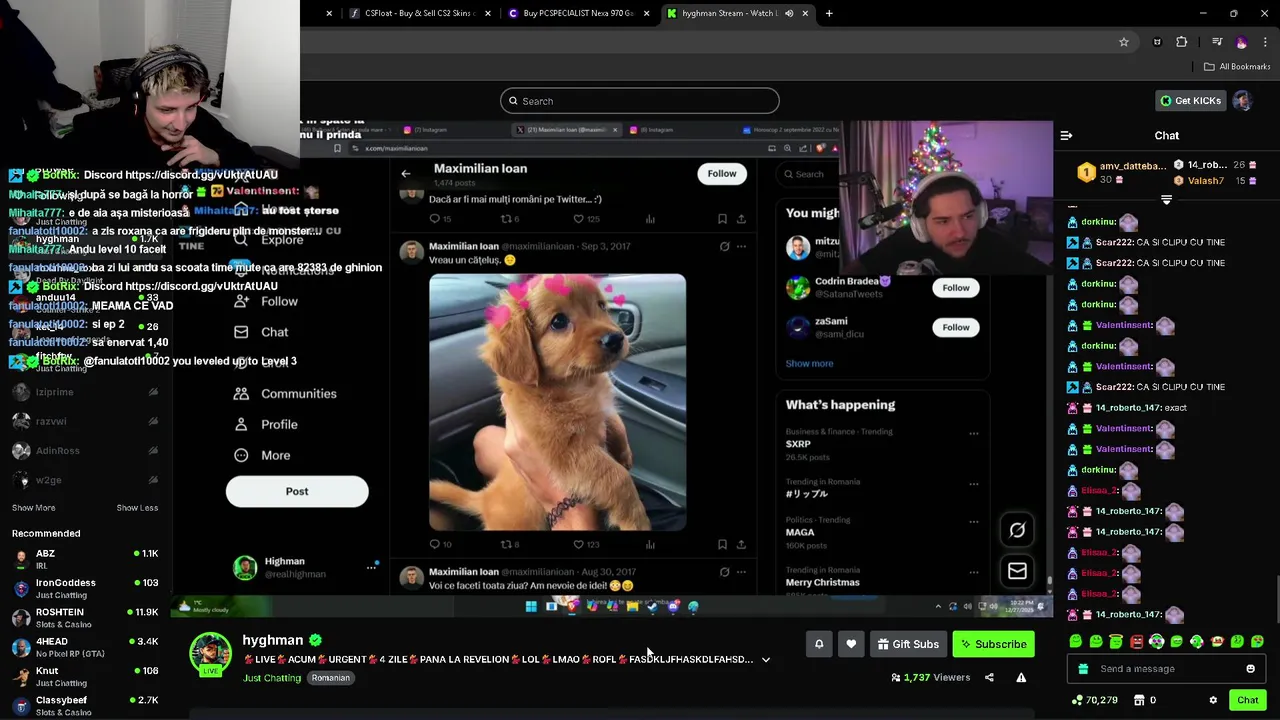Open the Twitter Post button

coord(297,491)
